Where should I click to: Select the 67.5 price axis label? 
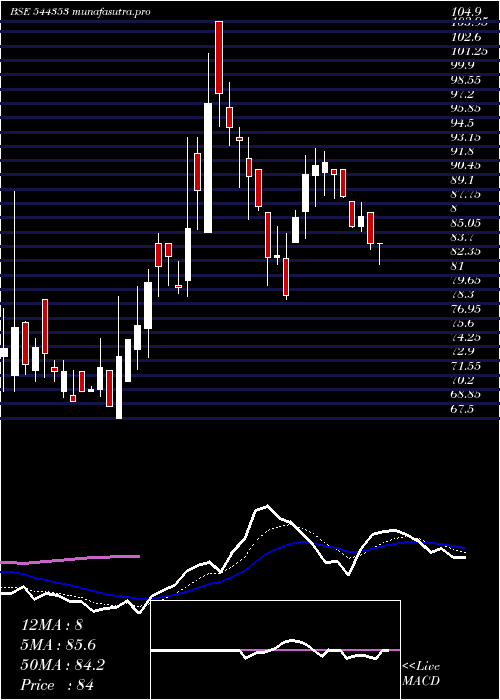tap(463, 409)
